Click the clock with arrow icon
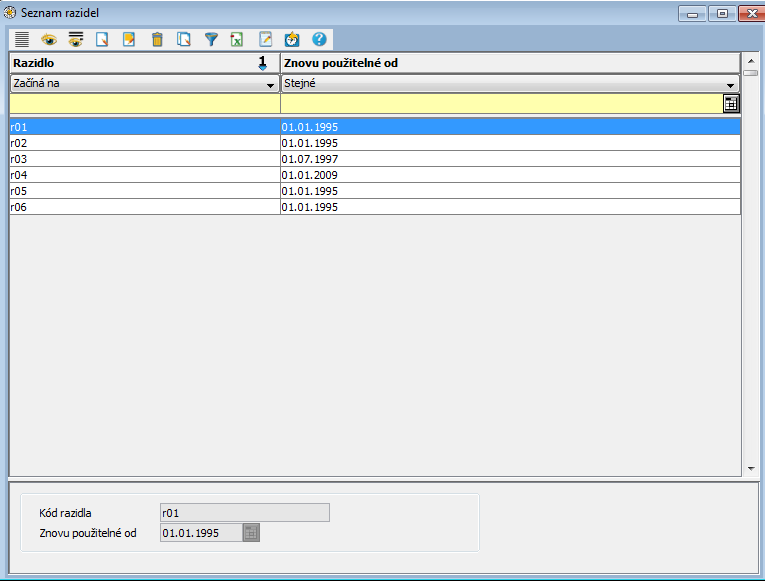 tap(292, 40)
